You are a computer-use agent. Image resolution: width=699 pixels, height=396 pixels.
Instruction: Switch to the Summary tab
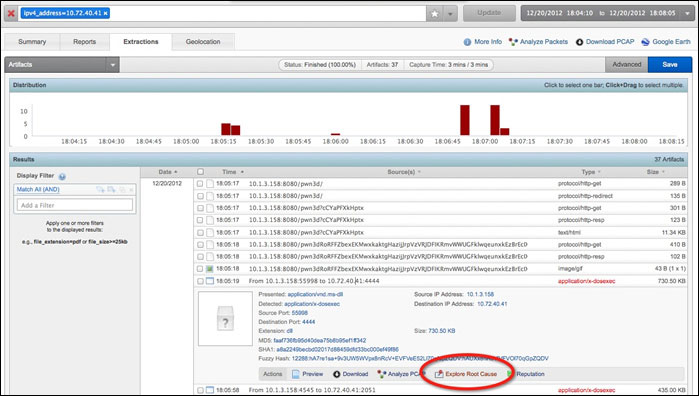point(32,41)
